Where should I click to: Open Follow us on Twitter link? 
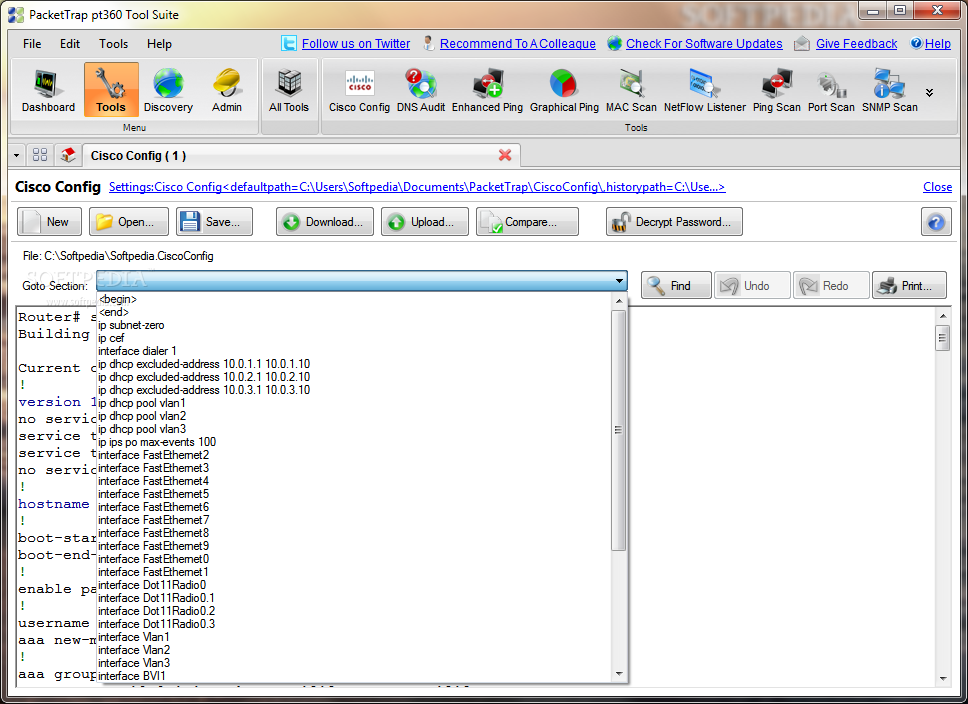point(356,44)
